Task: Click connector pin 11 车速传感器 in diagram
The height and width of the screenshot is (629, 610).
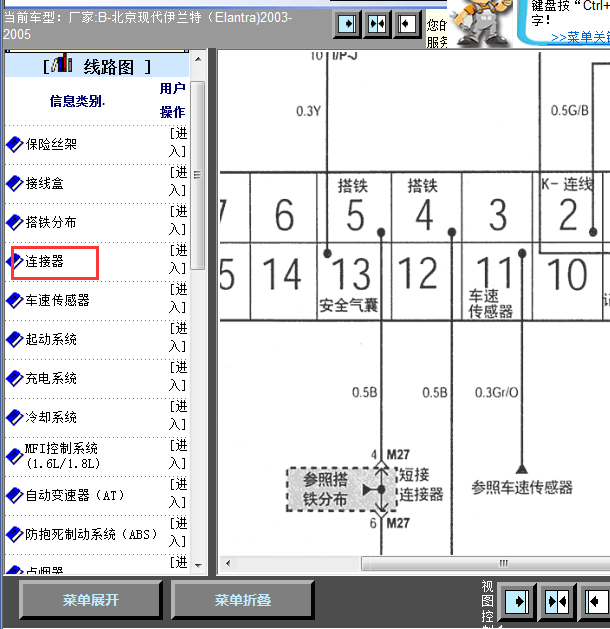Action: click(497, 282)
